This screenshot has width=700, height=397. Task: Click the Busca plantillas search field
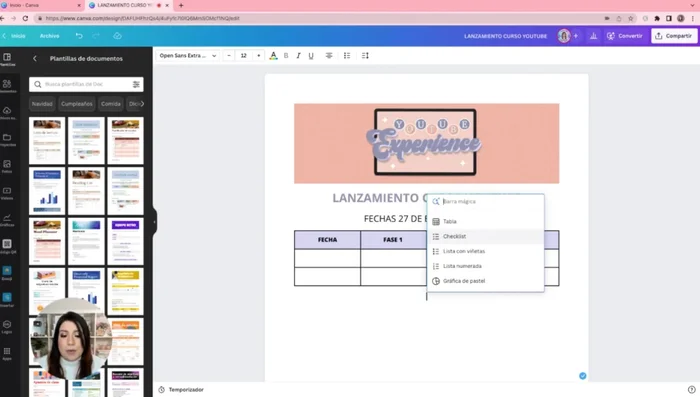pyautogui.click(x=86, y=84)
